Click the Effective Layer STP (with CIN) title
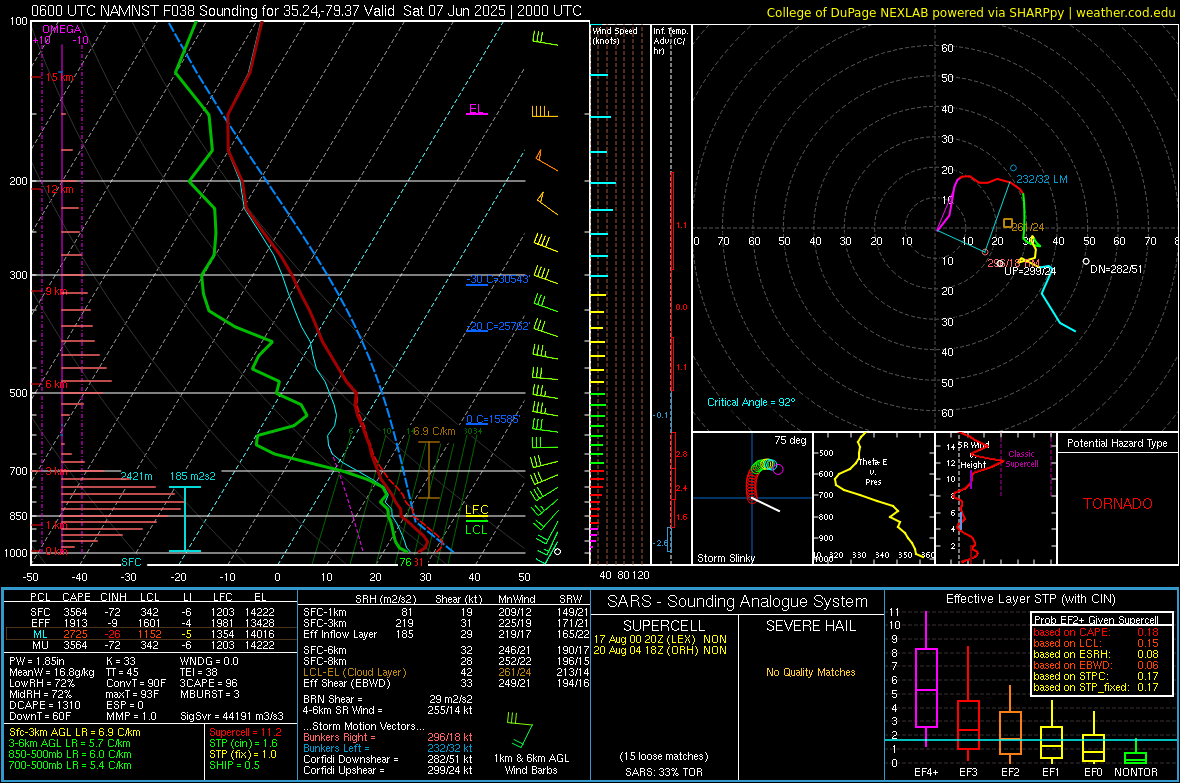 click(x=1030, y=599)
